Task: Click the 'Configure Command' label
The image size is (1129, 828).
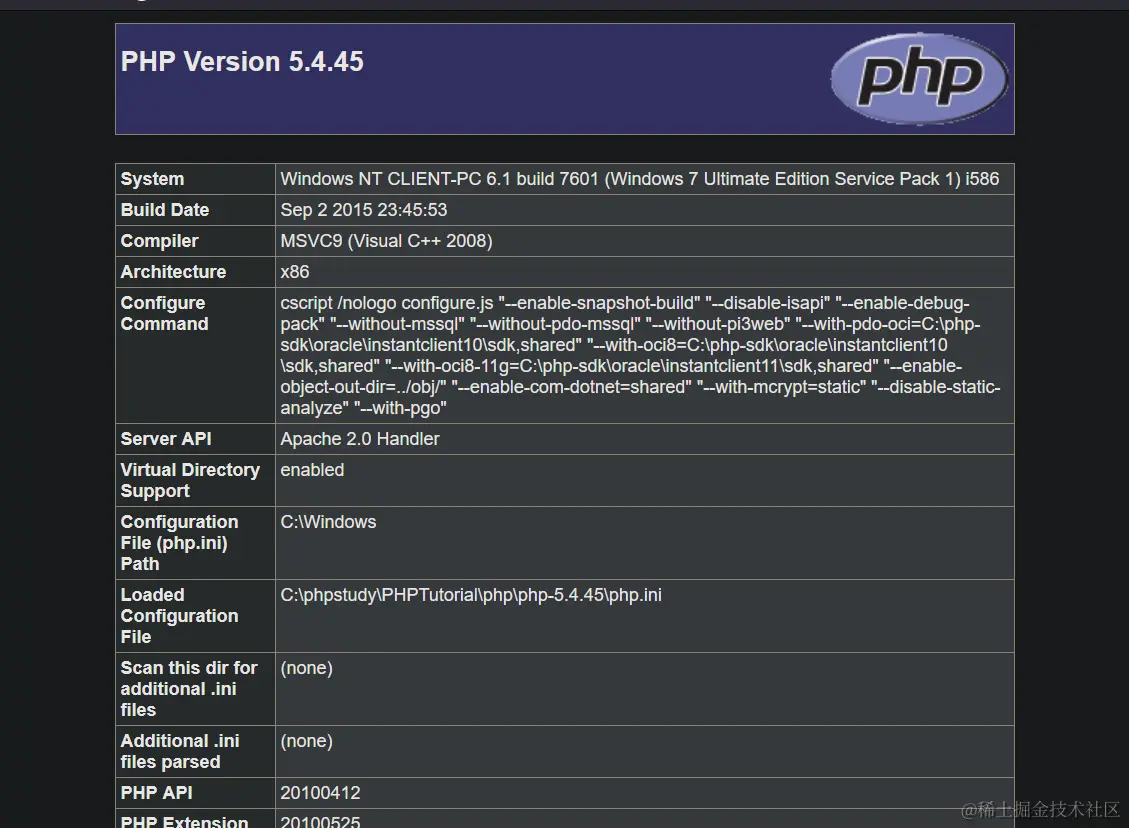Action: pyautogui.click(x=164, y=313)
